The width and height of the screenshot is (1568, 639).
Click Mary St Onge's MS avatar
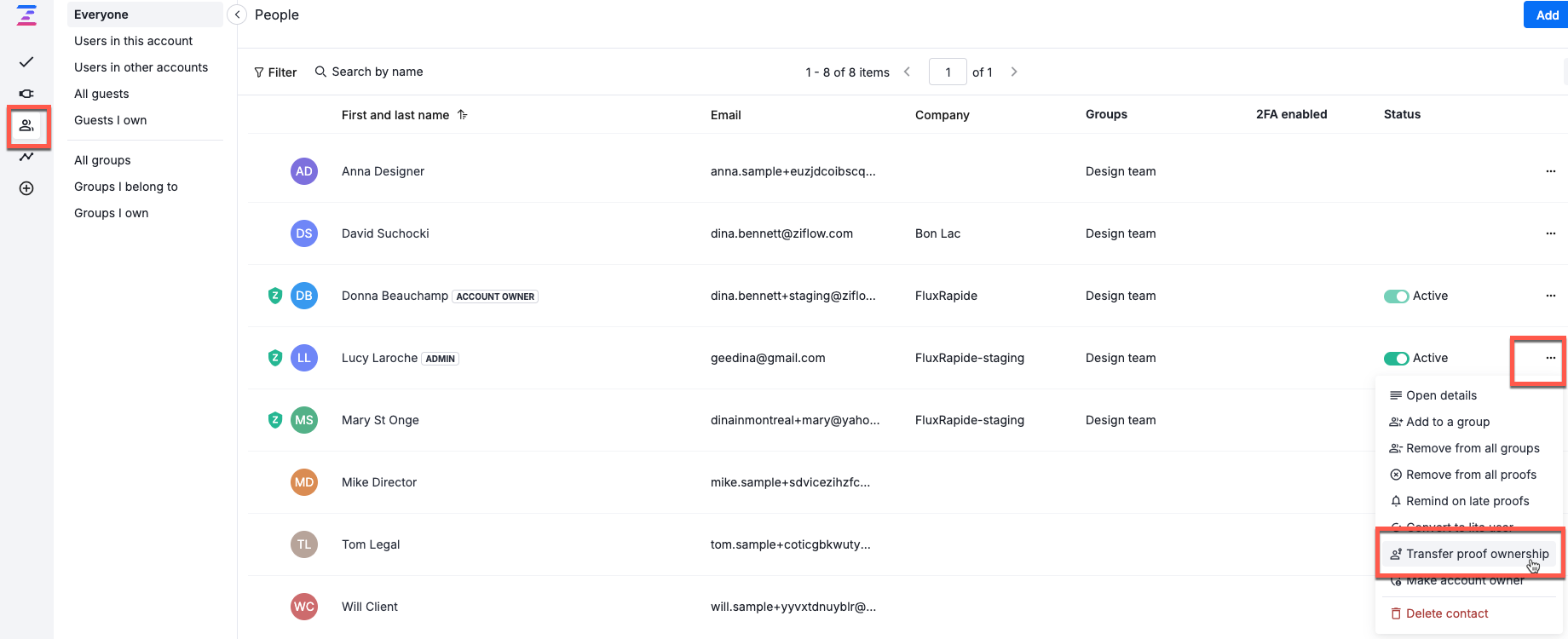pos(304,420)
